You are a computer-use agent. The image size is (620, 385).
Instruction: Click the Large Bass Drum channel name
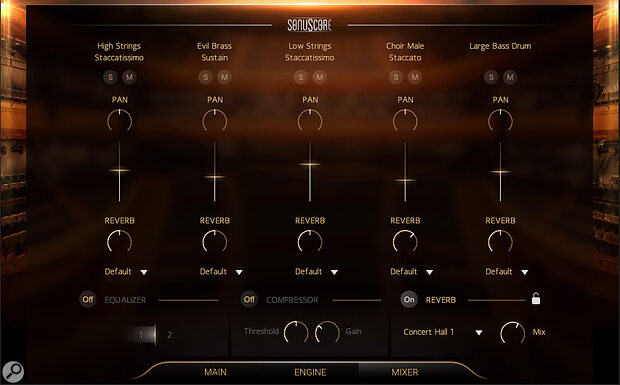pos(500,46)
